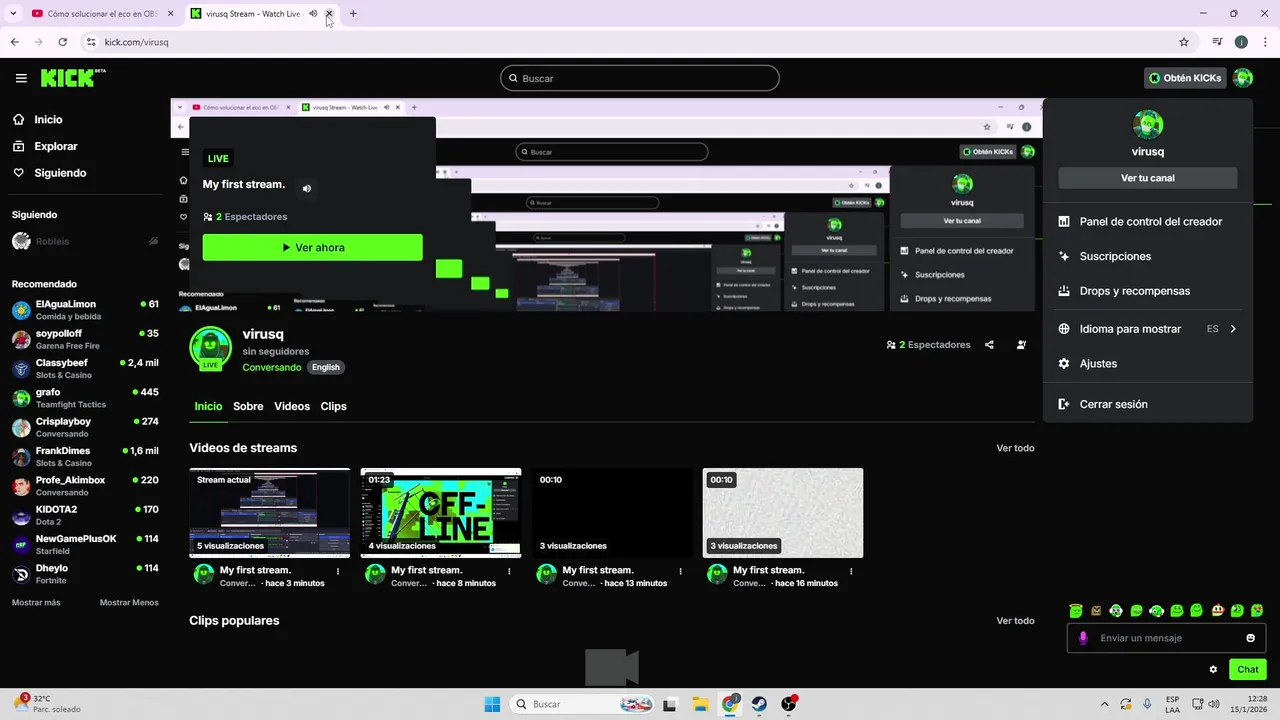This screenshot has height=720, width=1280.
Task: Click the purple microphone icon in chat
Action: click(x=1083, y=638)
